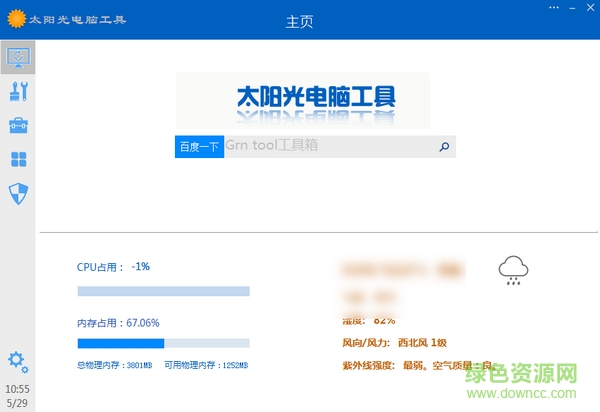600x412 pixels.
Task: Click the 可用物理内存：1252MB text
Action: coord(206,365)
